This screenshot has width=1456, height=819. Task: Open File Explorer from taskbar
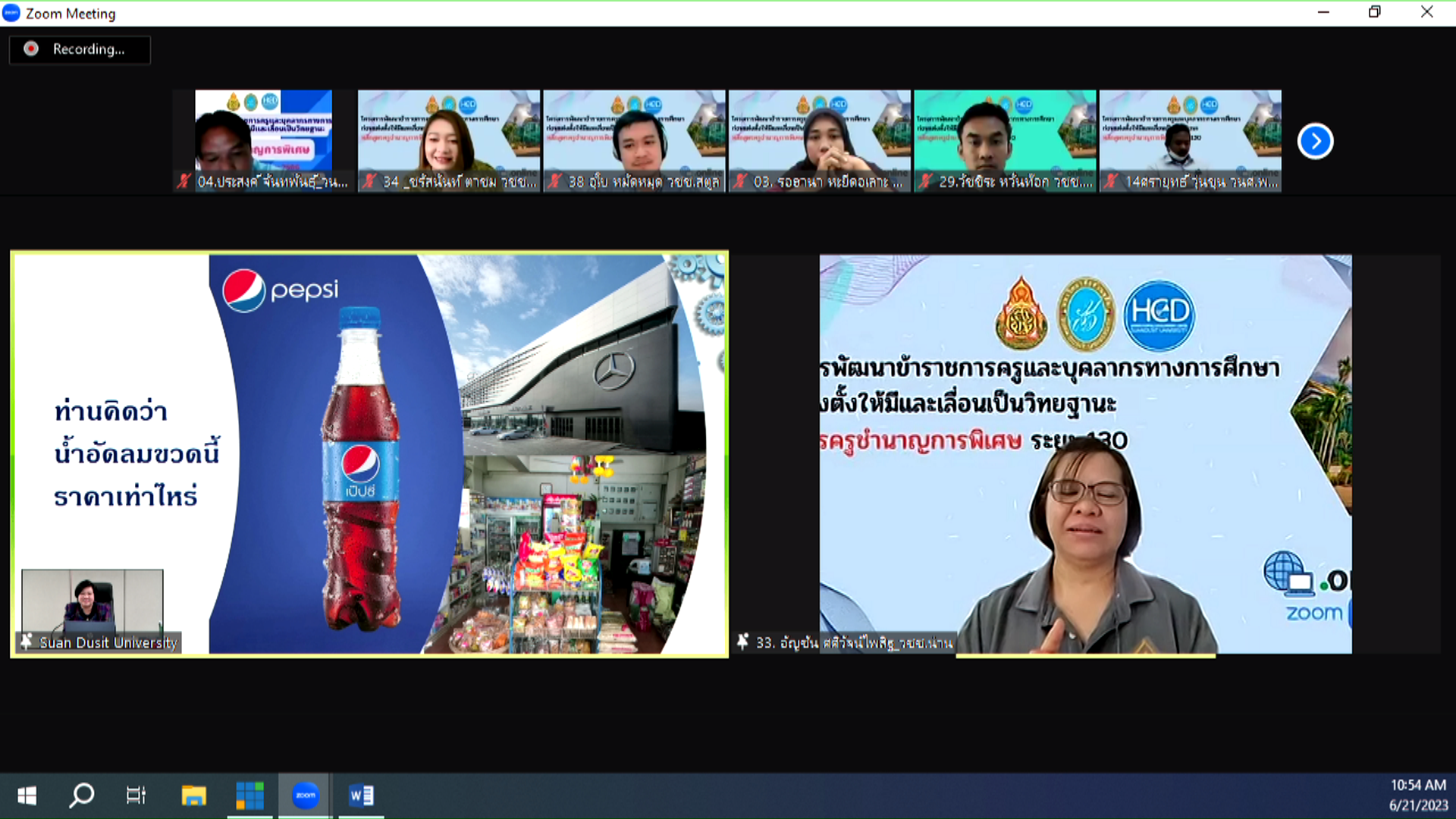(x=194, y=795)
